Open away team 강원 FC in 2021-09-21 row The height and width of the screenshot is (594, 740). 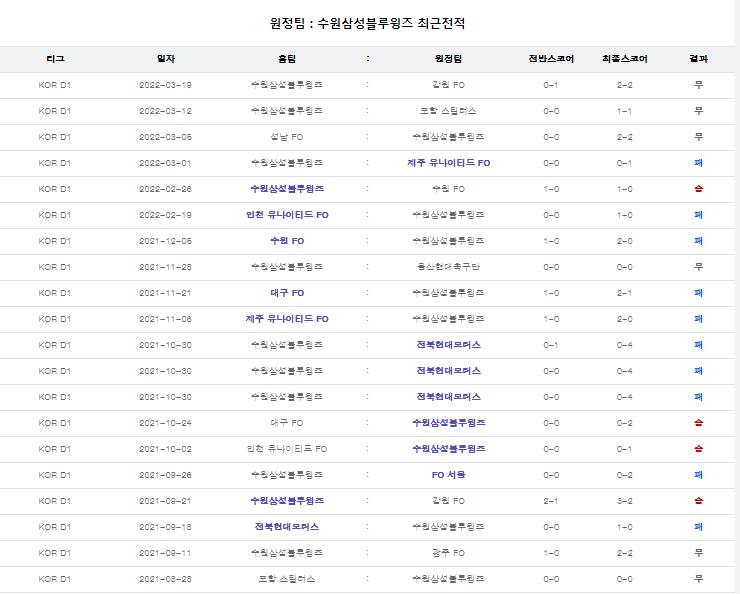pyautogui.click(x=448, y=501)
